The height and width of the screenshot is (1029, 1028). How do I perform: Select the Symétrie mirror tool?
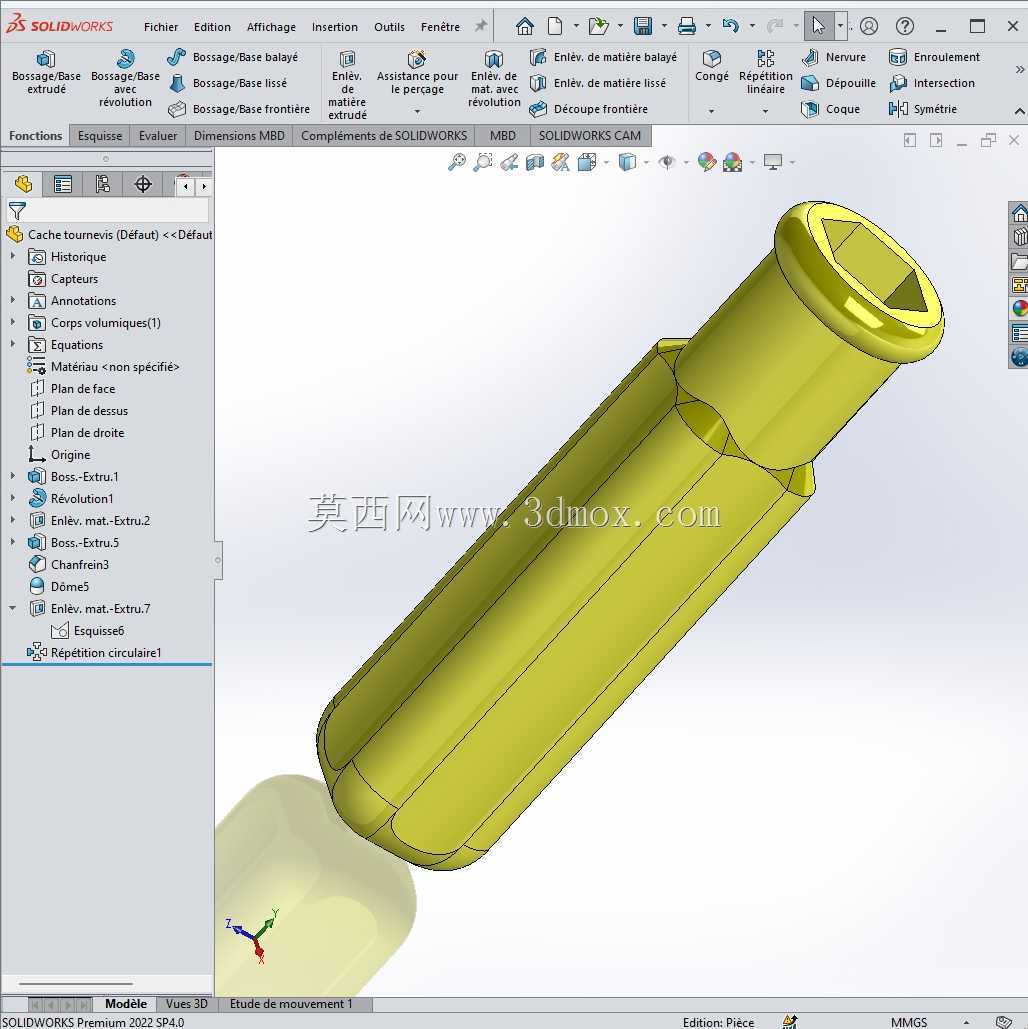[x=923, y=109]
